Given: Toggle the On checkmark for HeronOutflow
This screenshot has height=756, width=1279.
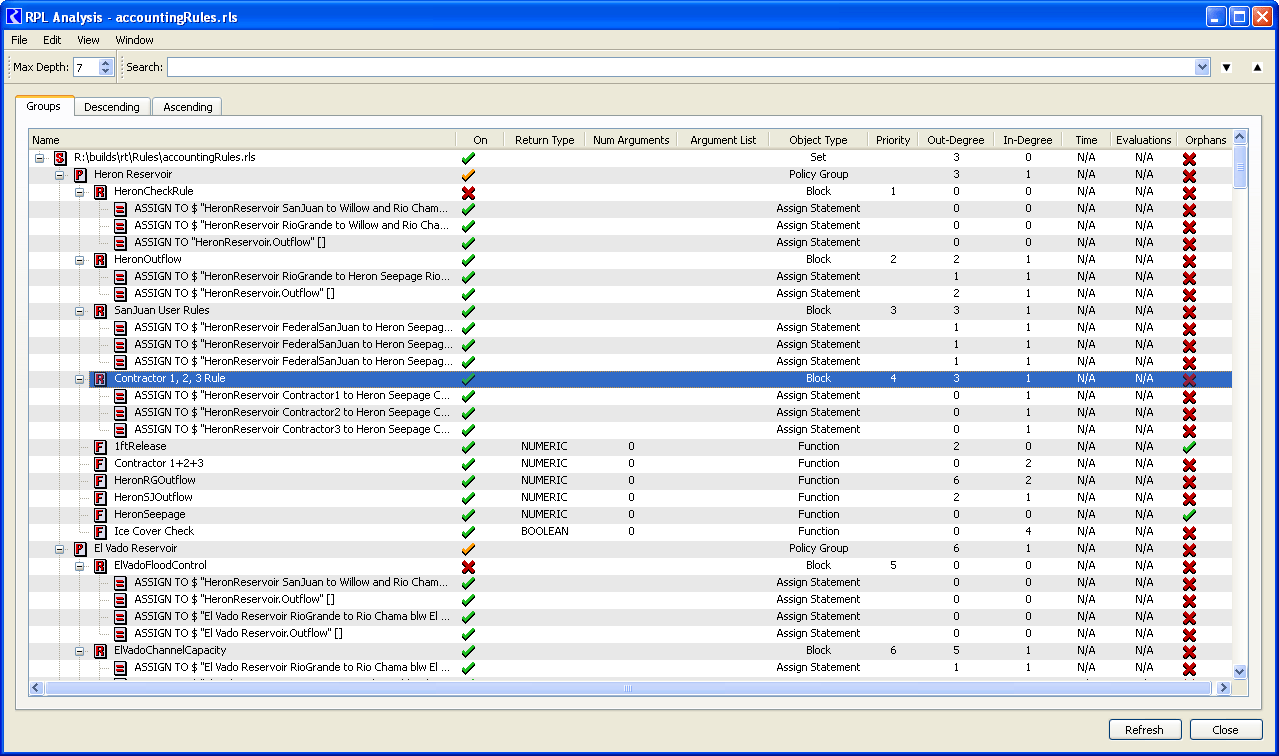Looking at the screenshot, I should pyautogui.click(x=468, y=260).
